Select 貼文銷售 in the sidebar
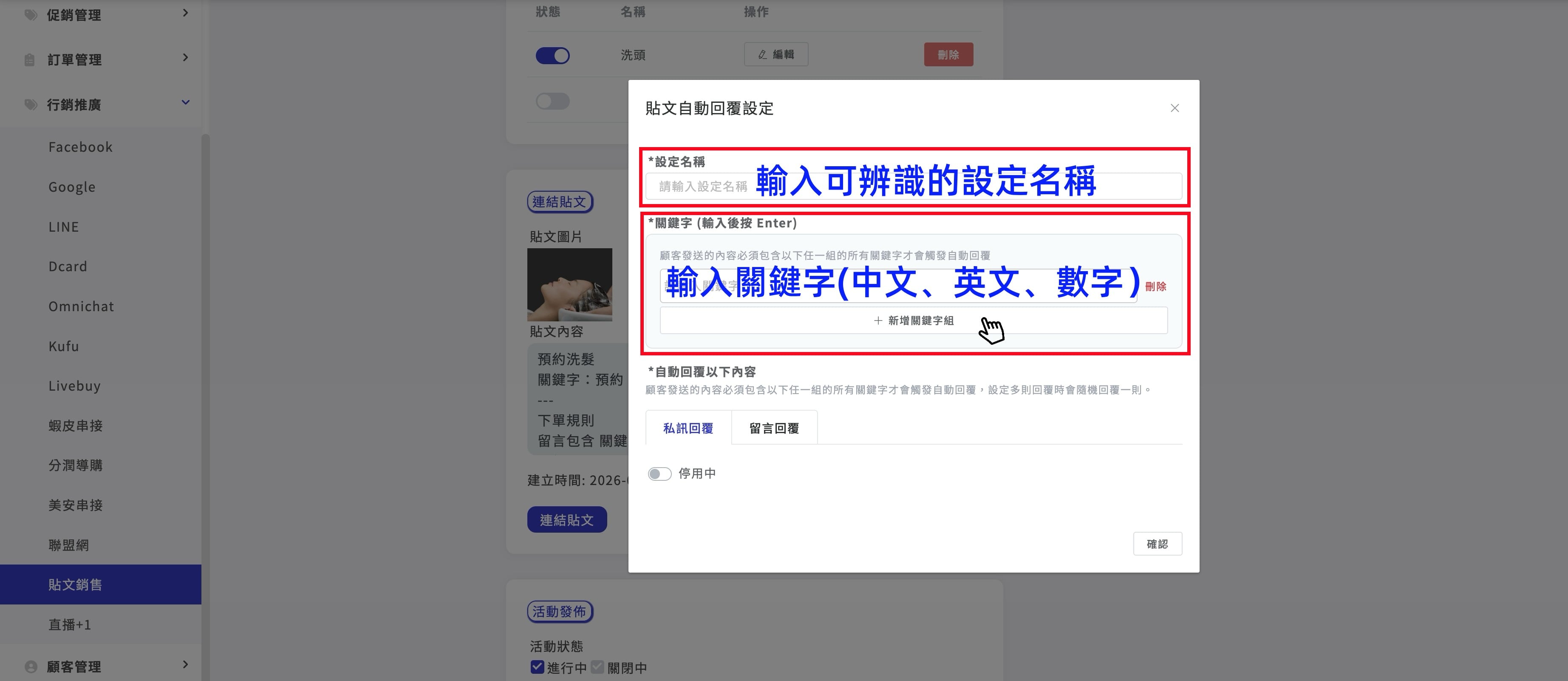This screenshot has width=1568, height=681. [x=100, y=585]
